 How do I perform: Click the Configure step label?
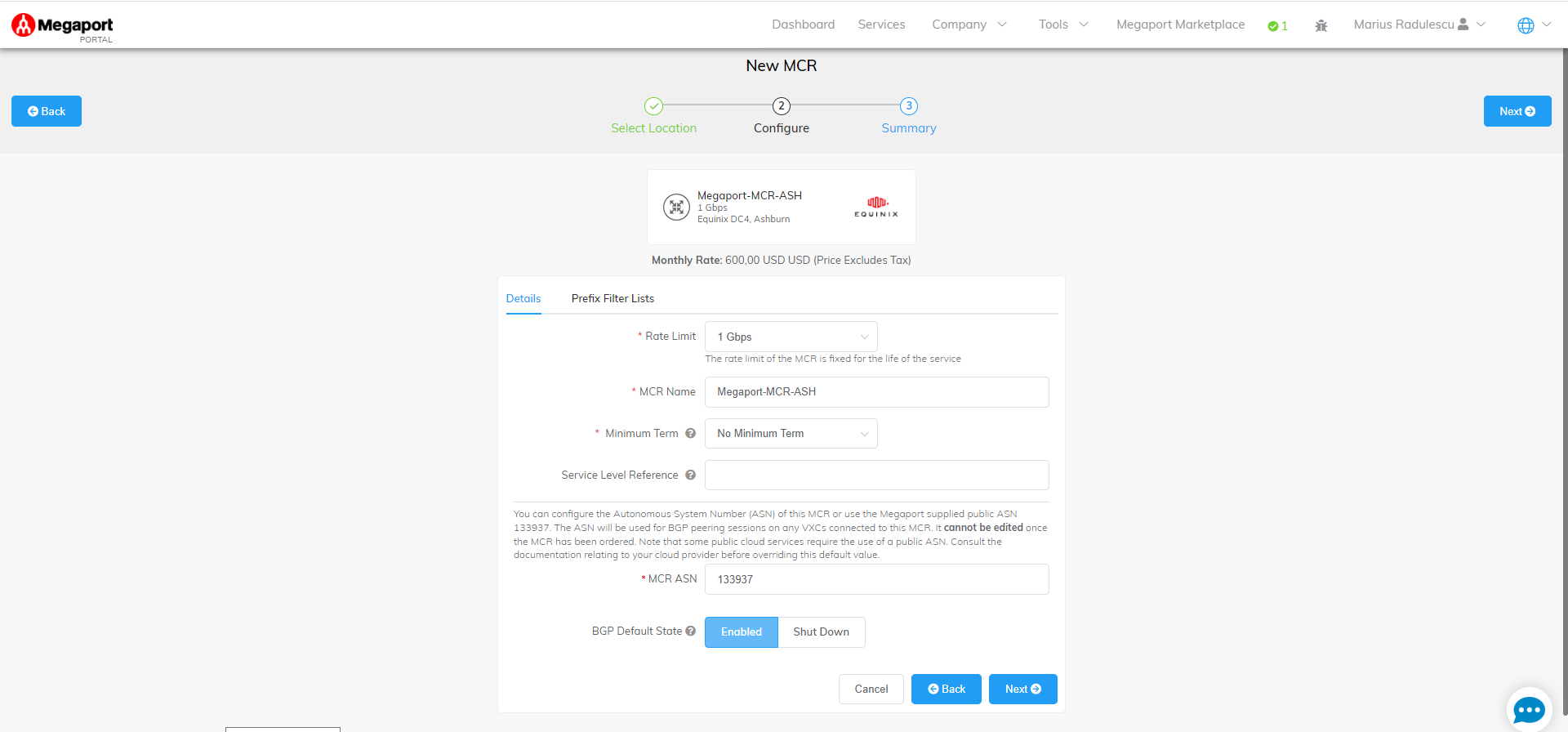(x=782, y=128)
